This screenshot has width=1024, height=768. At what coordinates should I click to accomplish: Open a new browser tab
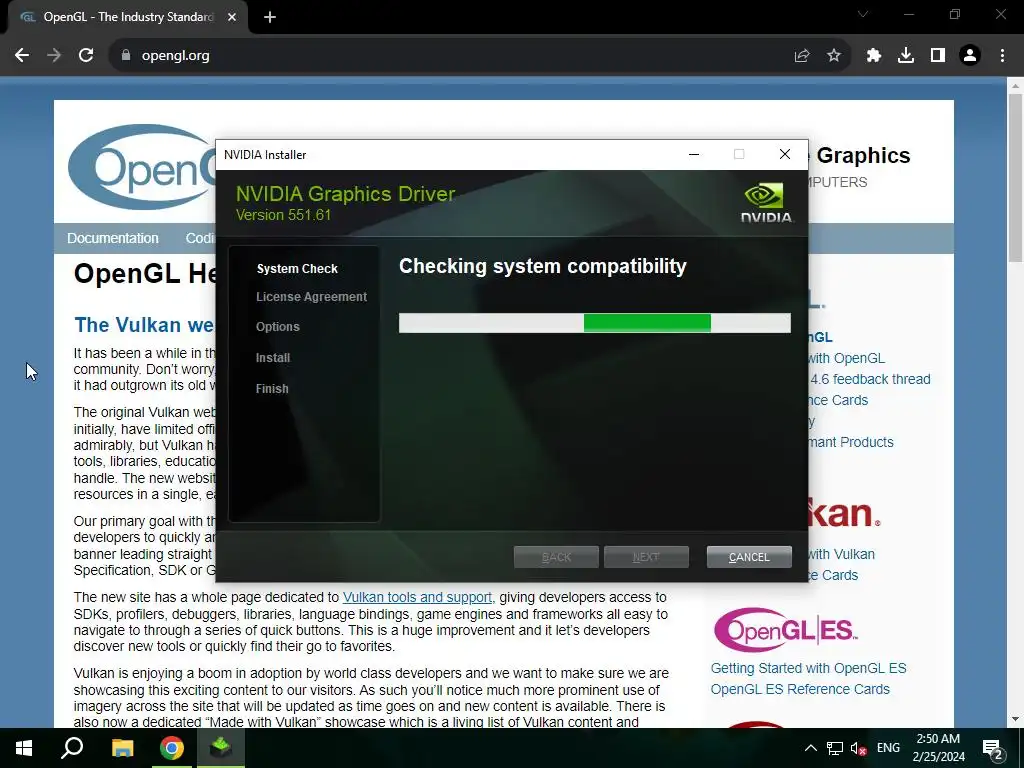pyautogui.click(x=270, y=18)
